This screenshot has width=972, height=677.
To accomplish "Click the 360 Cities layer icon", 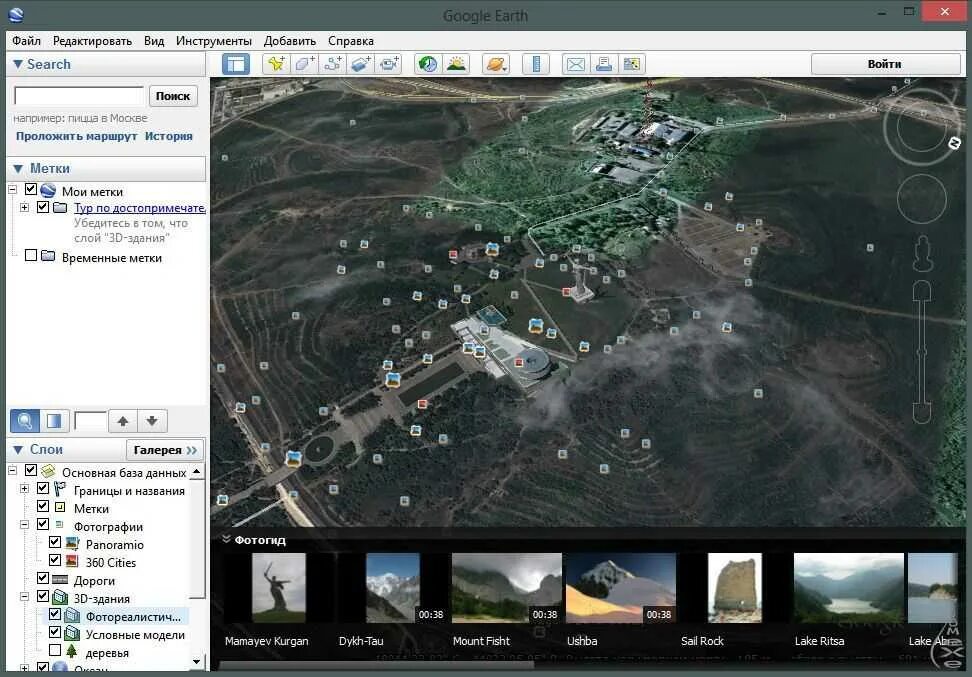I will pyautogui.click(x=73, y=562).
